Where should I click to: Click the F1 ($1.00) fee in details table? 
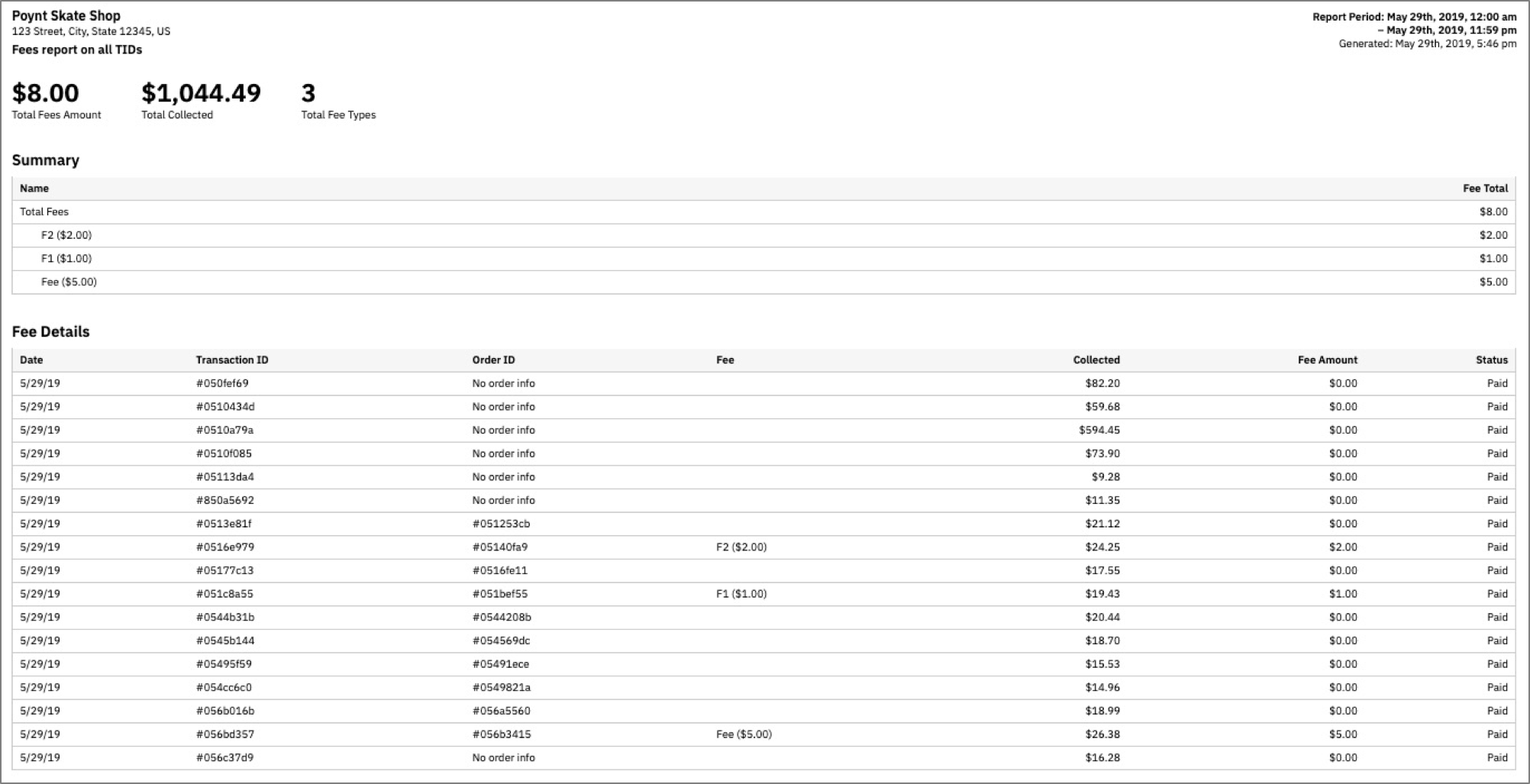741,594
